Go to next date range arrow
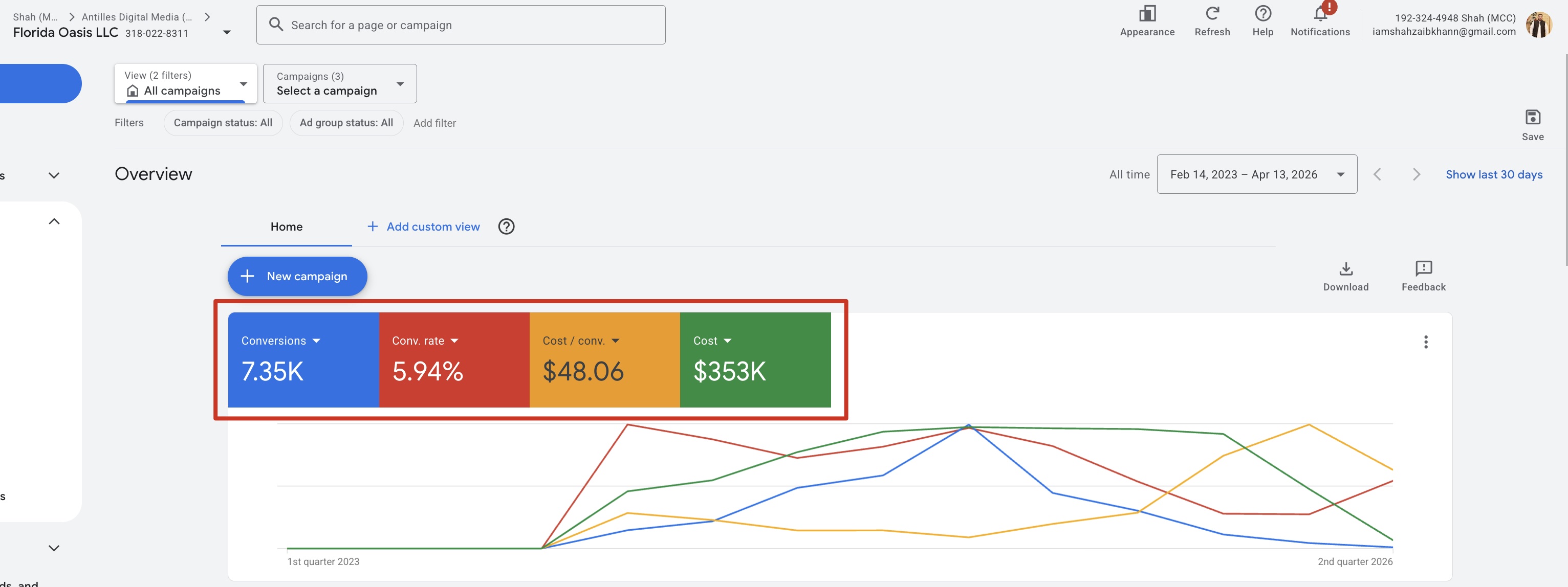This screenshot has height=587, width=1568. point(1416,174)
